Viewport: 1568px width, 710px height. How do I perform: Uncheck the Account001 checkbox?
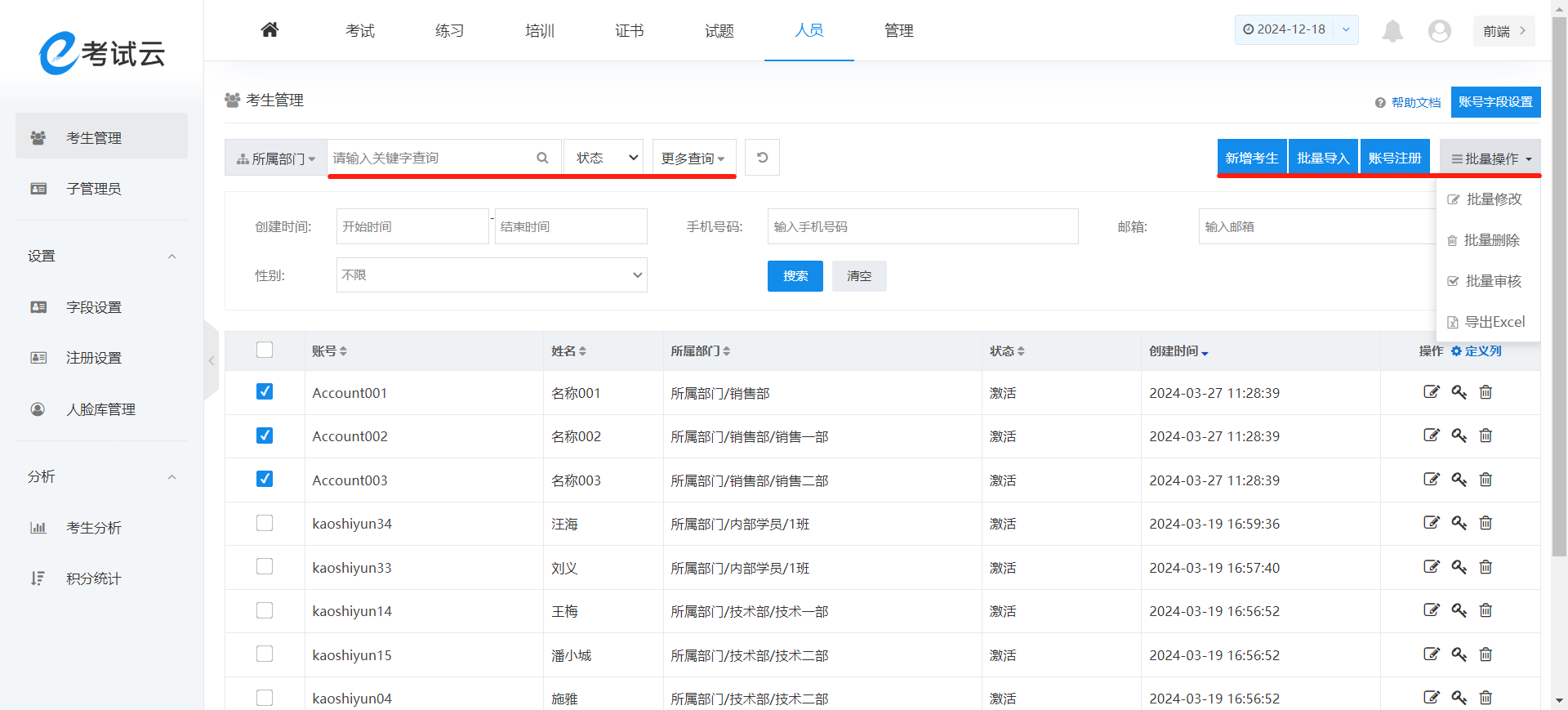[x=265, y=391]
